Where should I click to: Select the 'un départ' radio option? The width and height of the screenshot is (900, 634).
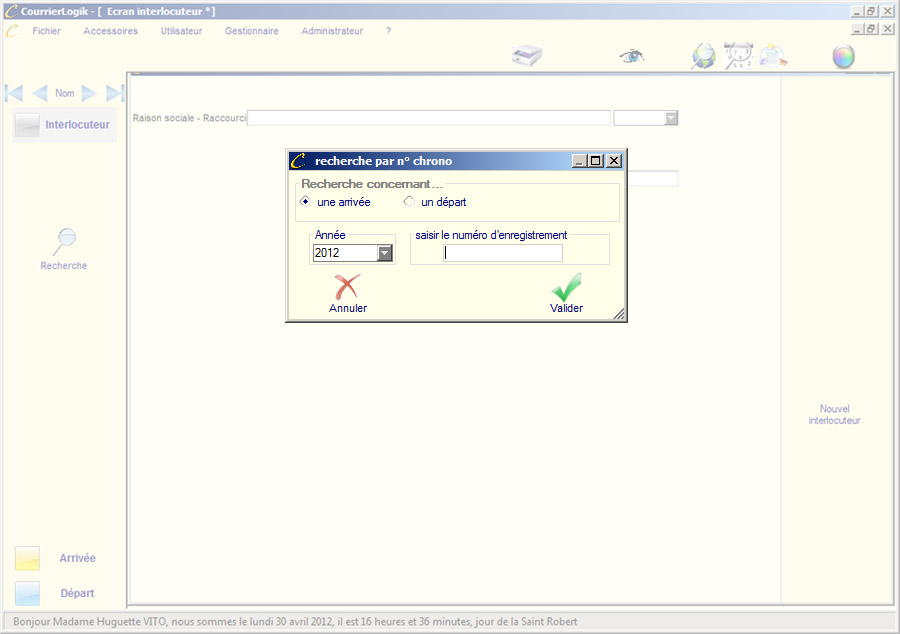pos(409,202)
